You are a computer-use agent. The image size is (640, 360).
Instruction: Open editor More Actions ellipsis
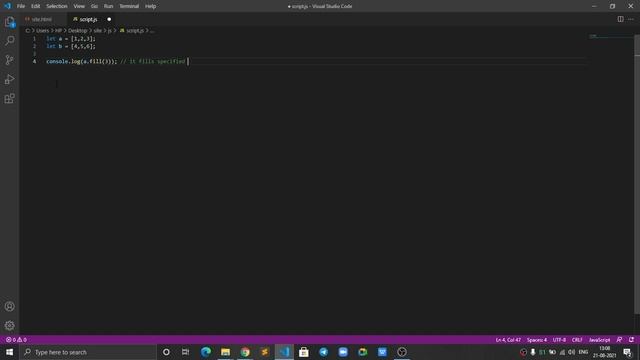tap(631, 19)
